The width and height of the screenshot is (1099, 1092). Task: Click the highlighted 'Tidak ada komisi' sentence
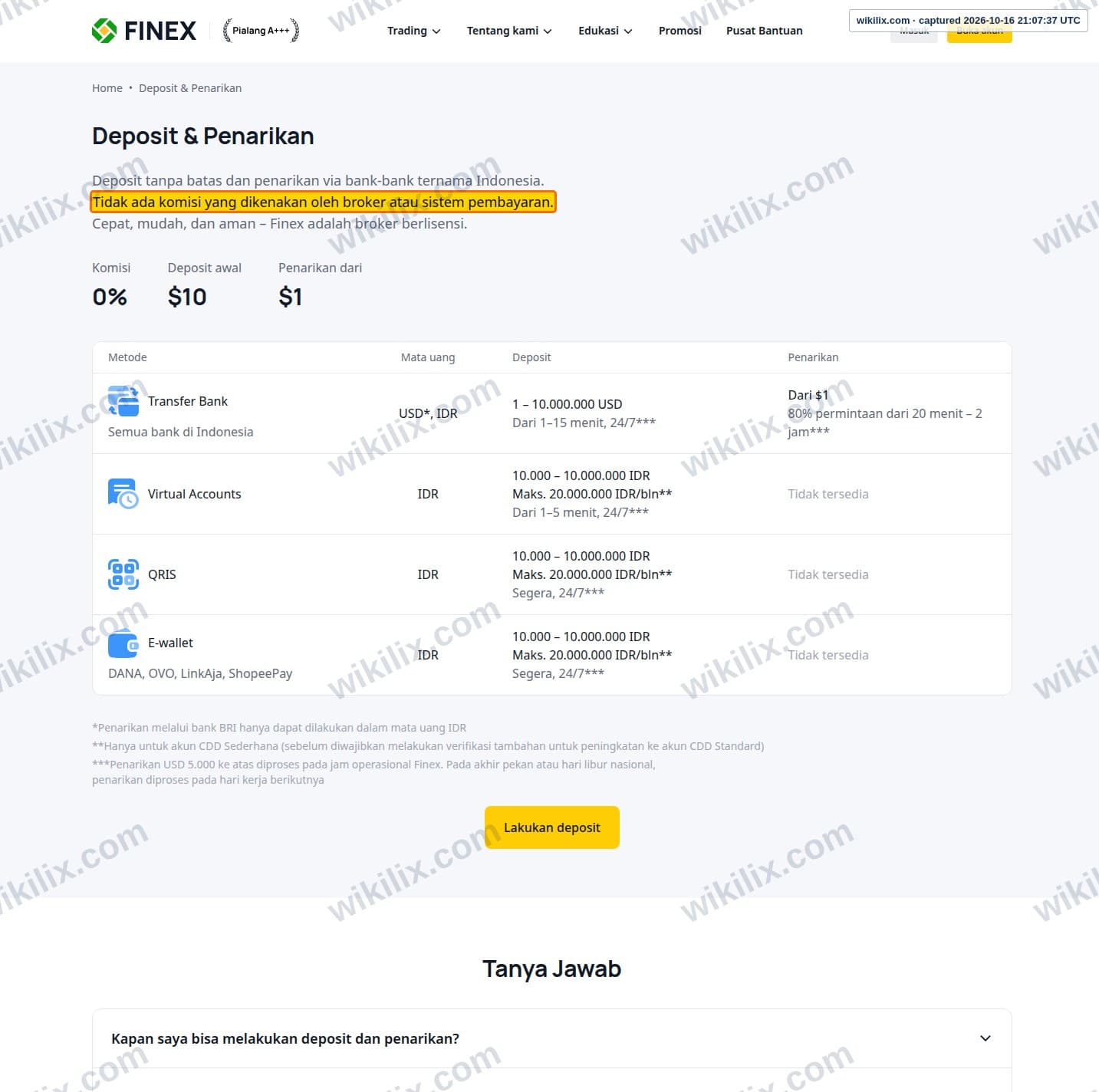323,202
